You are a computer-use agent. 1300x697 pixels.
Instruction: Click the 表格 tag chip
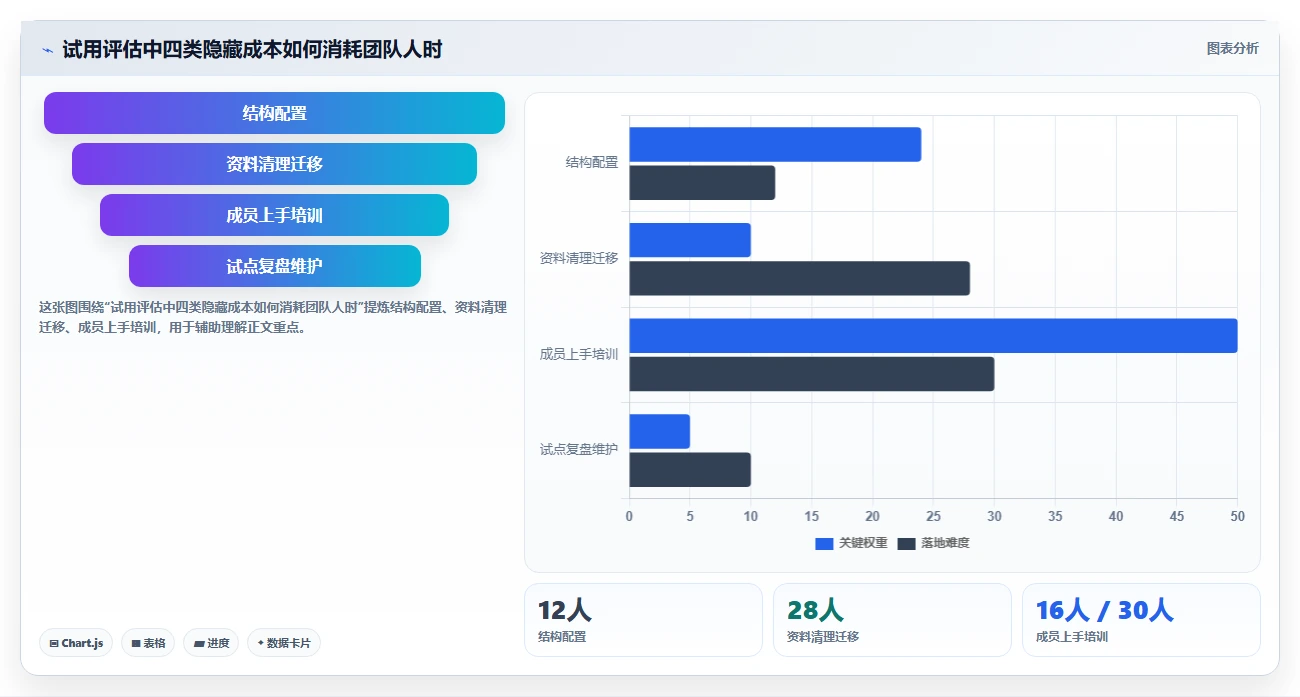click(148, 643)
